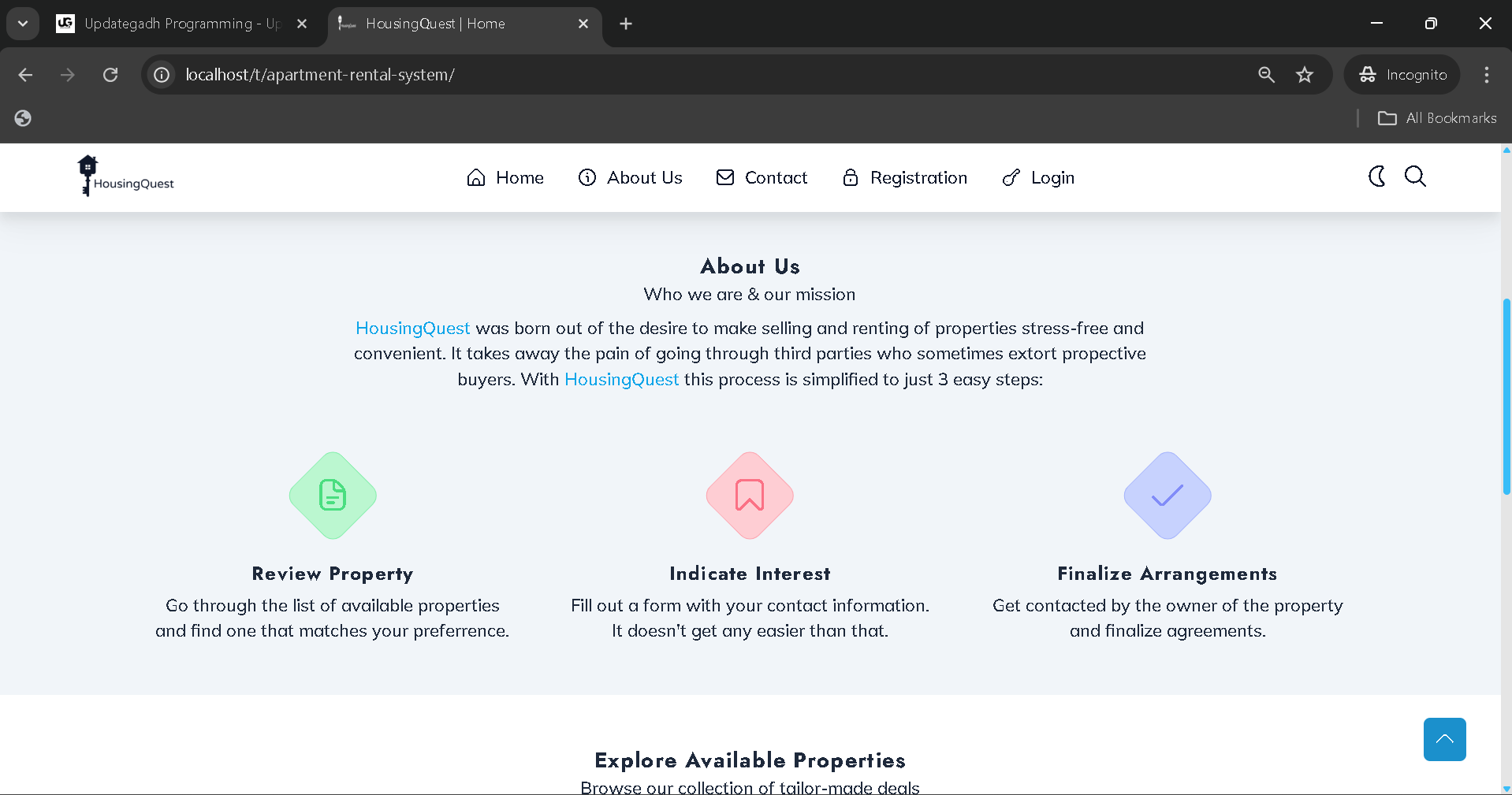
Task: Click the key icon next to Login
Action: coord(1011,177)
